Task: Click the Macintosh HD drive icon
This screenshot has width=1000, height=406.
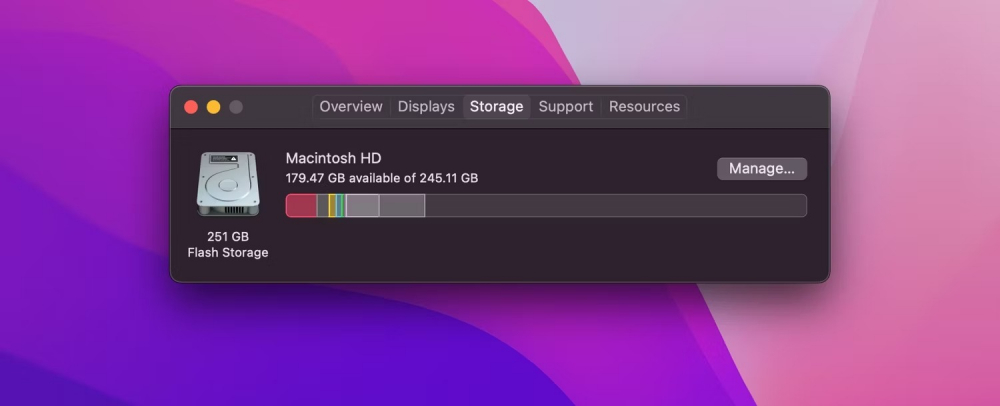Action: click(228, 184)
